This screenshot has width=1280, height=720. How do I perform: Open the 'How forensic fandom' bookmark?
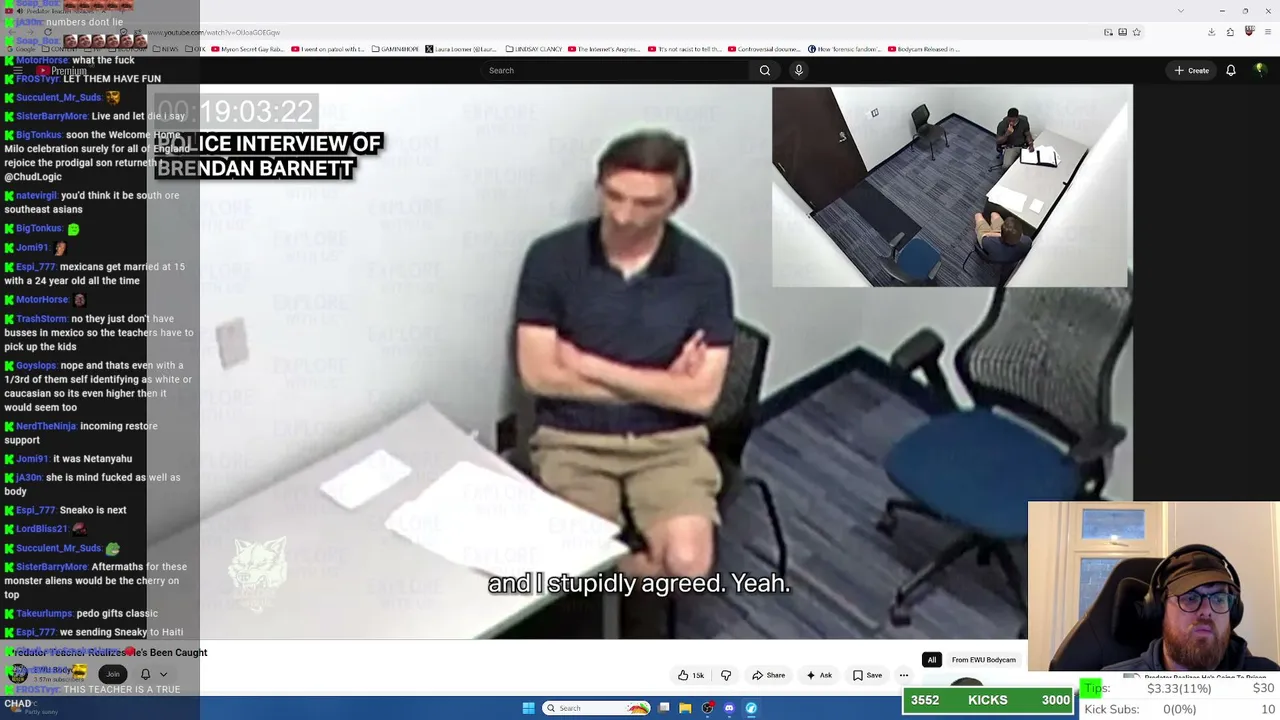click(843, 49)
